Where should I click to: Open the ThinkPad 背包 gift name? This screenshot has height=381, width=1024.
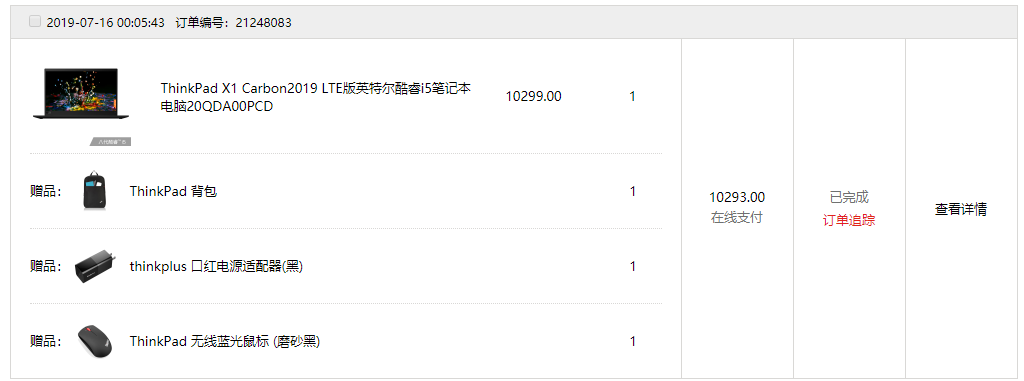pyautogui.click(x=173, y=191)
